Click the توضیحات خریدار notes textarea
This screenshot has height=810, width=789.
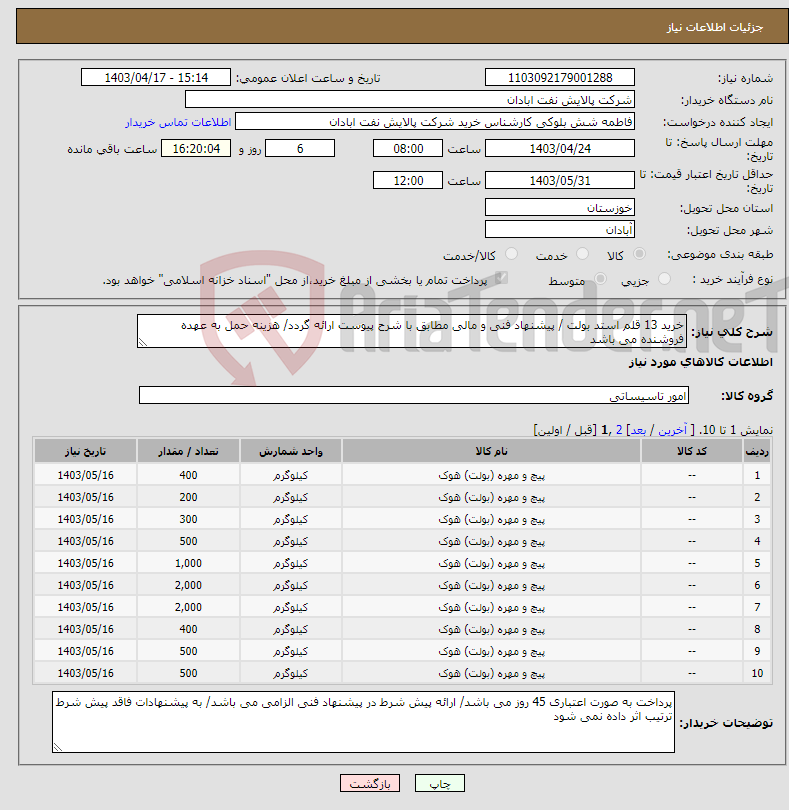coord(363,722)
